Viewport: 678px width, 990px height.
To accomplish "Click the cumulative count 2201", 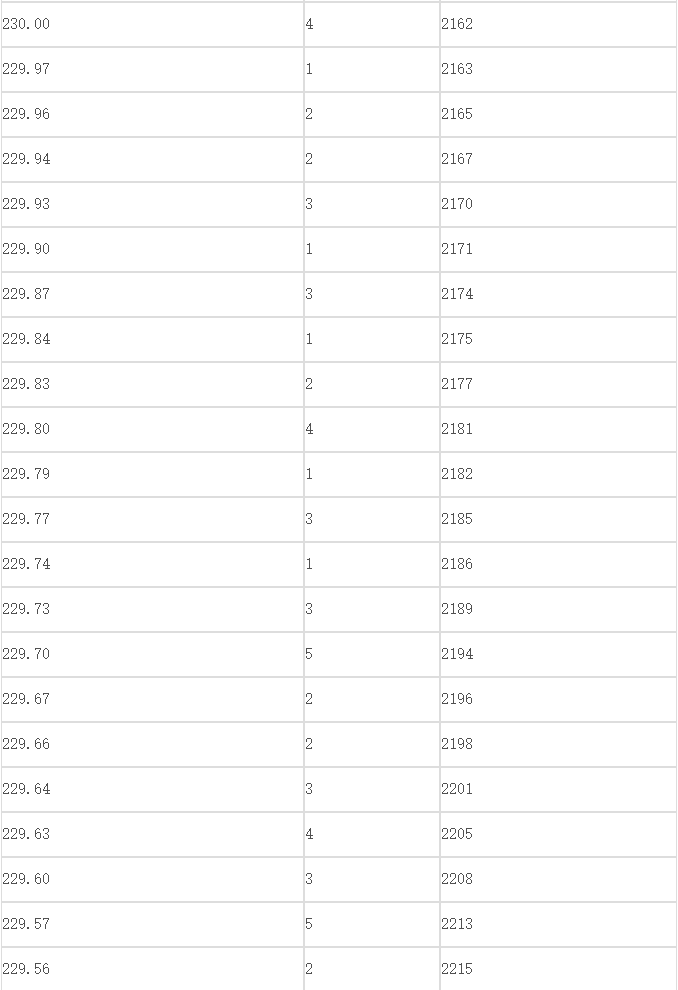I will (558, 789).
